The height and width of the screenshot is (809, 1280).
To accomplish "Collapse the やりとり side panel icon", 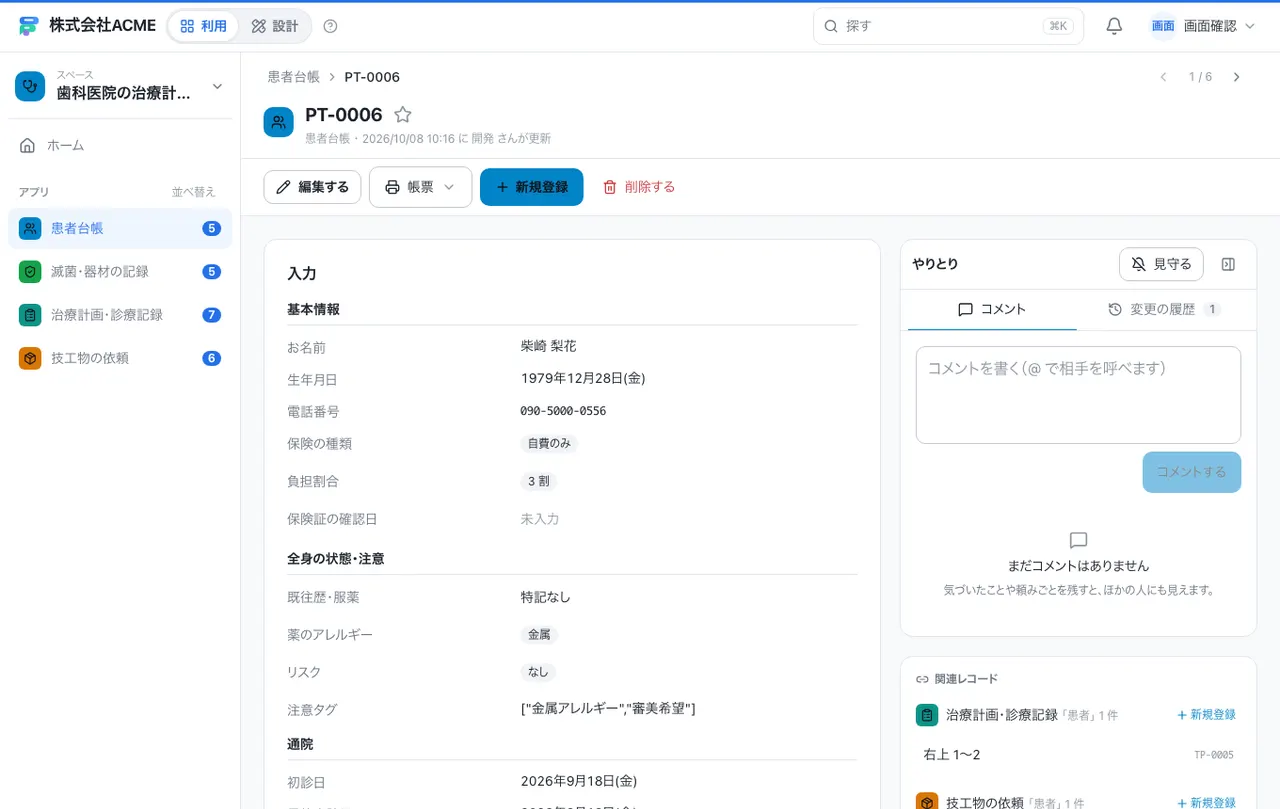I will 1228,264.
